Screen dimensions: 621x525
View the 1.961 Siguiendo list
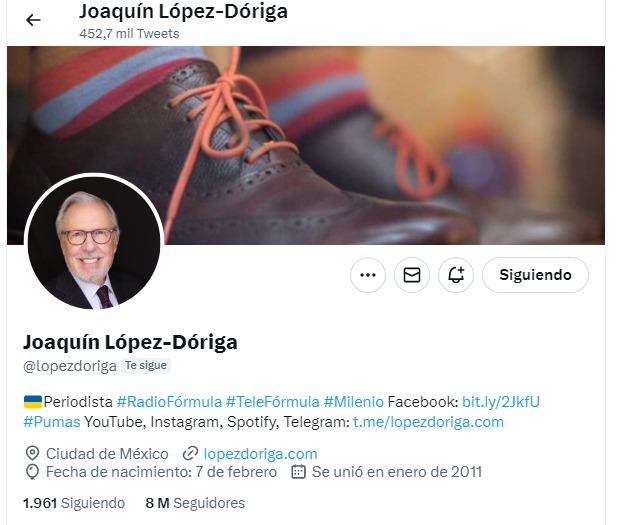click(x=74, y=503)
